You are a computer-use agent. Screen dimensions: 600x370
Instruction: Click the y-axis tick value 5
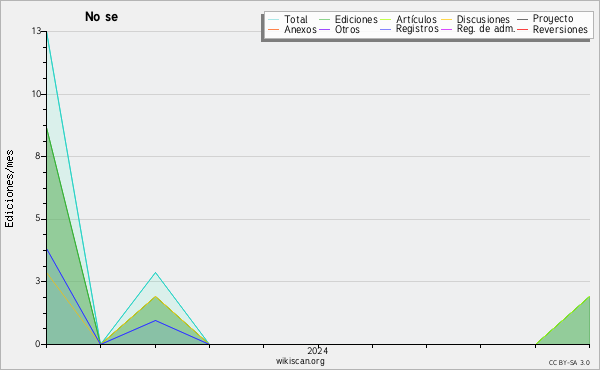(38, 218)
